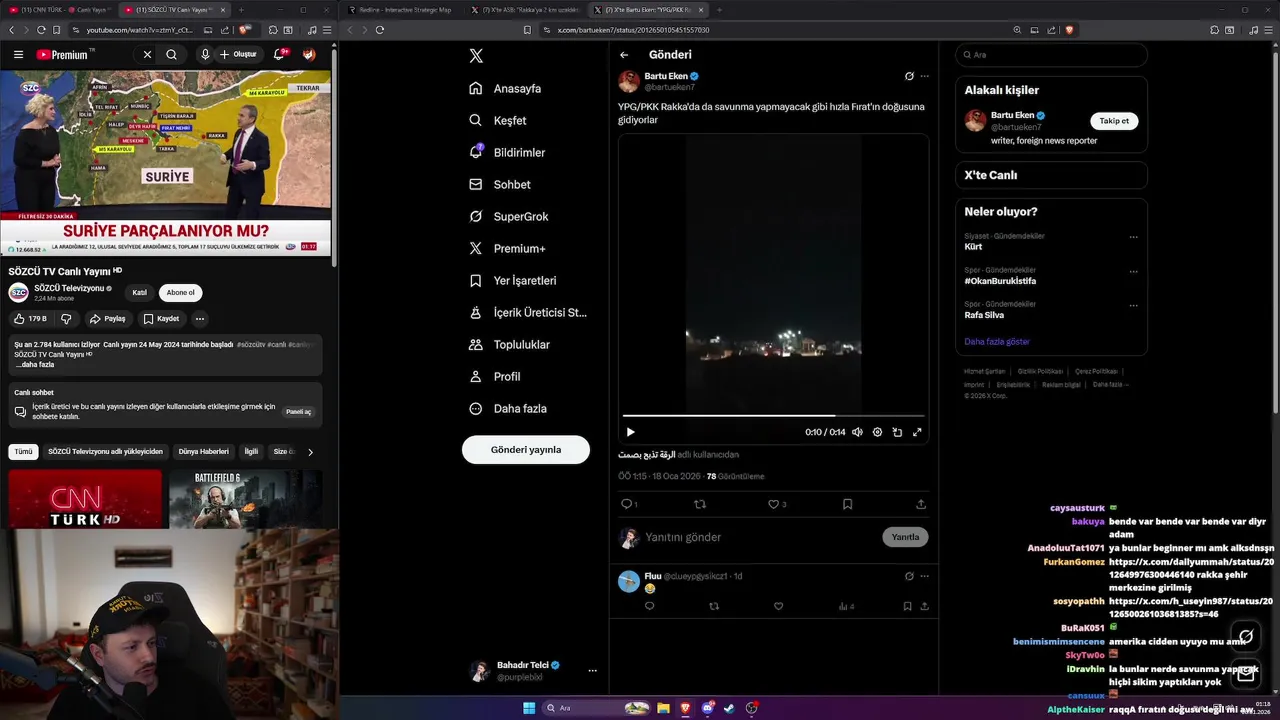Click the Yanıtla reply button
Image resolution: width=1280 pixels, height=720 pixels.
(905, 537)
